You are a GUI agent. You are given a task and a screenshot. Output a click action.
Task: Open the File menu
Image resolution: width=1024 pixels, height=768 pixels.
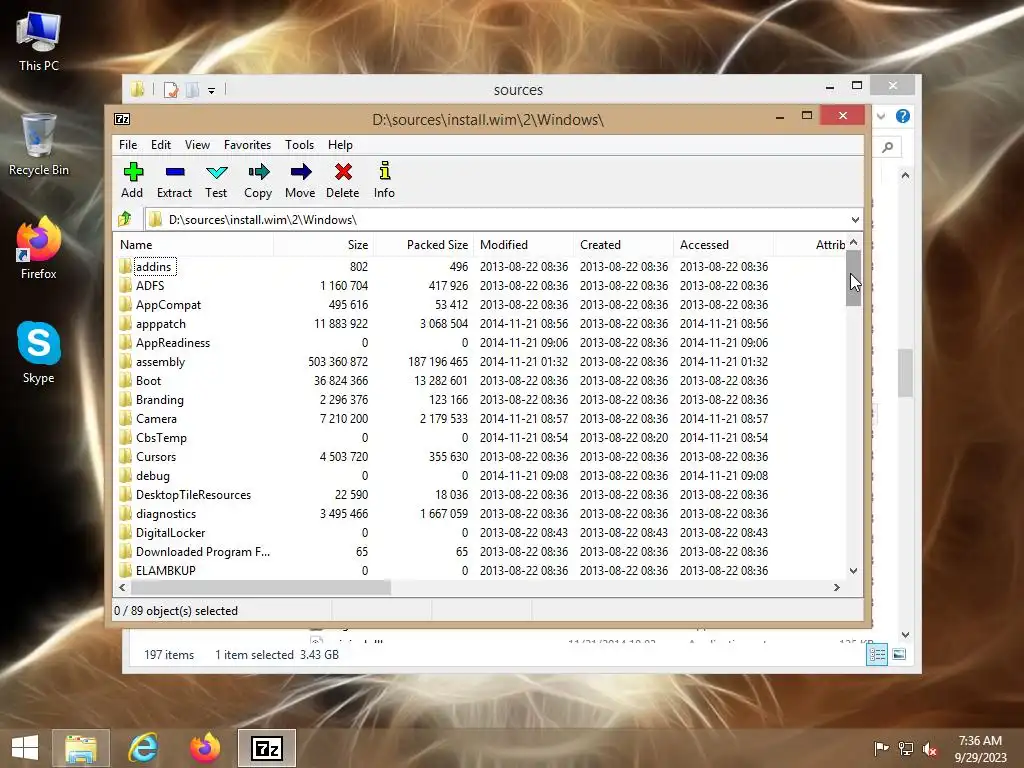[x=128, y=145]
